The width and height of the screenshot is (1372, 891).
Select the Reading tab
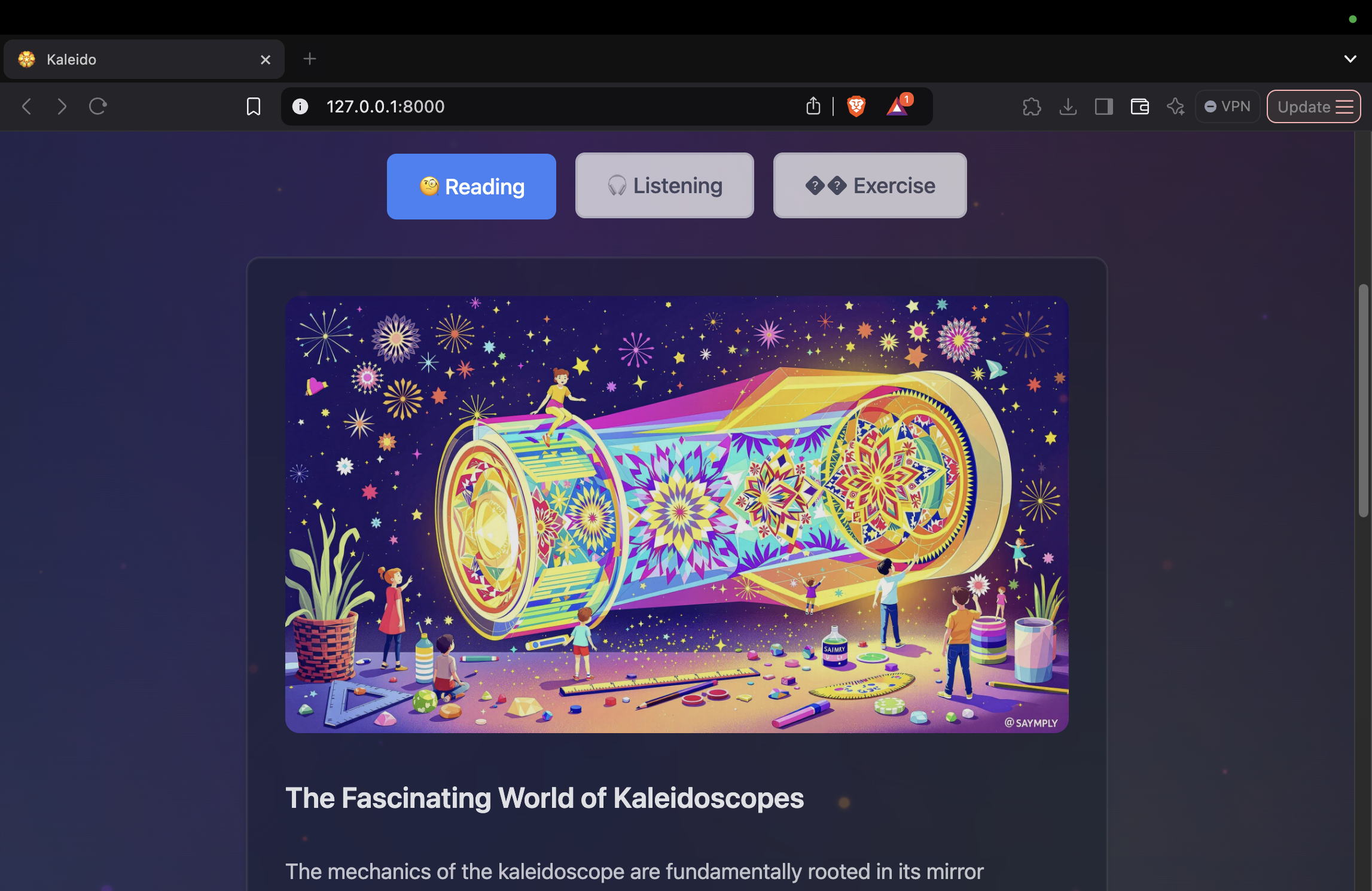tap(471, 187)
